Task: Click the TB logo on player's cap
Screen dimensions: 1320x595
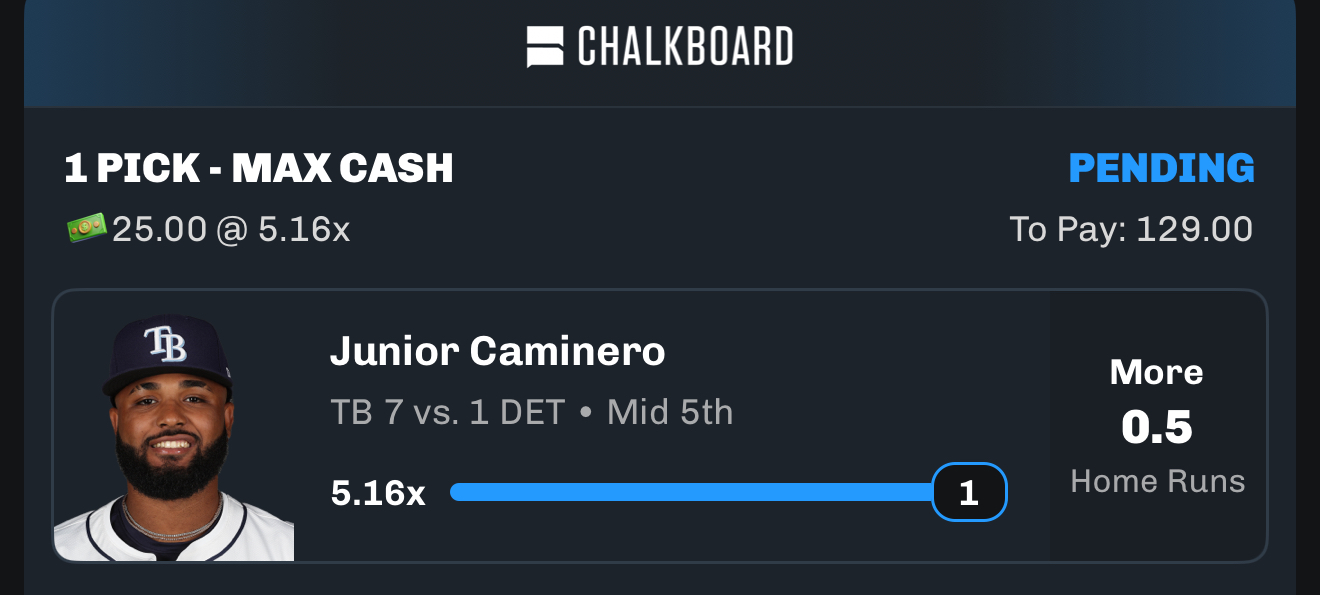Action: coord(165,343)
